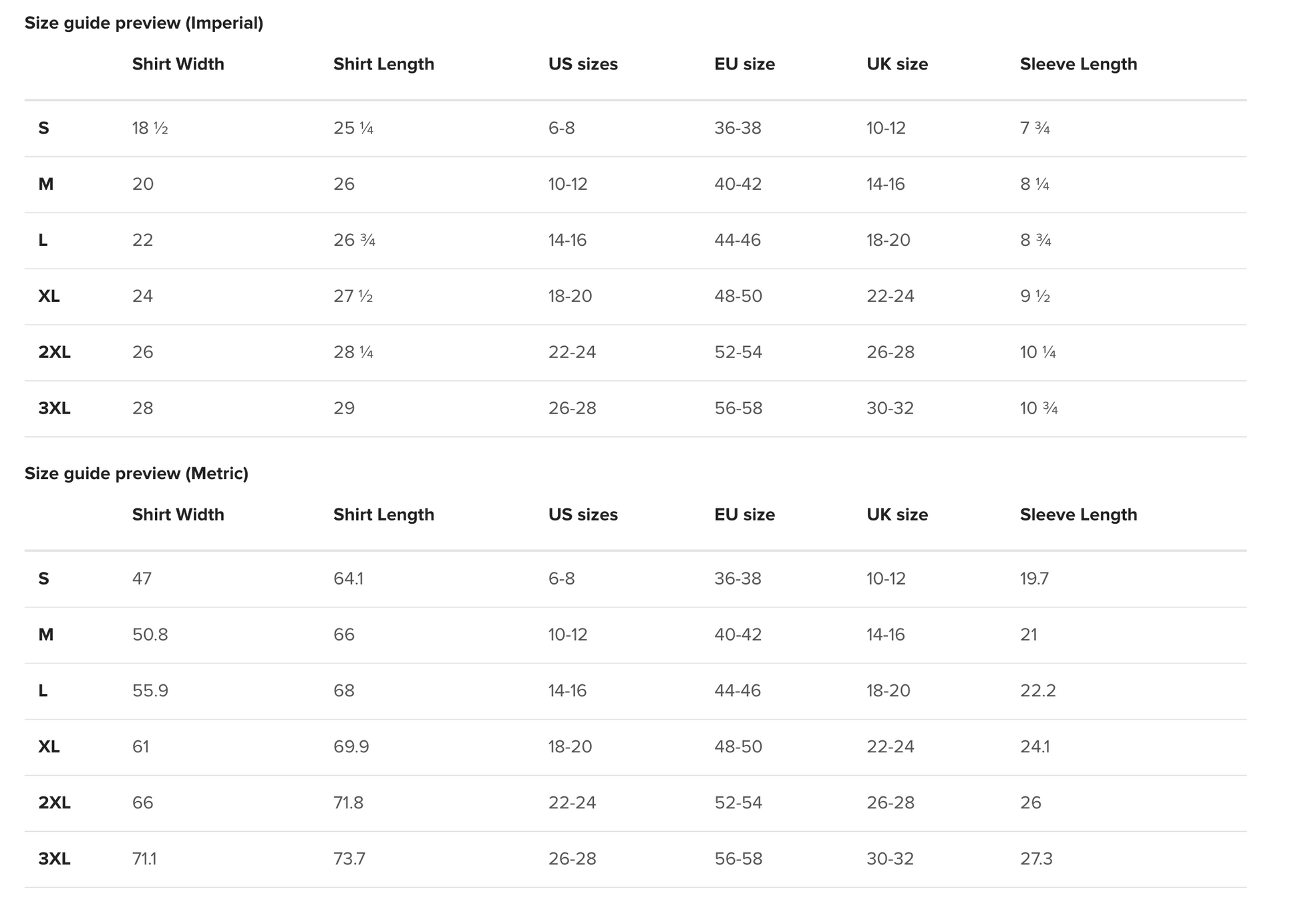Select the US sizes header in Metric table
This screenshot has height=924, width=1300.
point(583,514)
